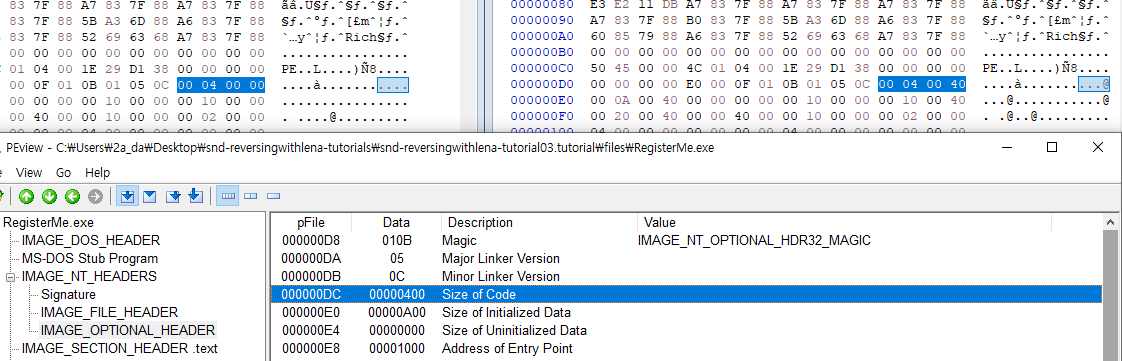Click highlighted bytes 00 04 00 40 in right hex pane
1122x361 pixels.
(922, 85)
